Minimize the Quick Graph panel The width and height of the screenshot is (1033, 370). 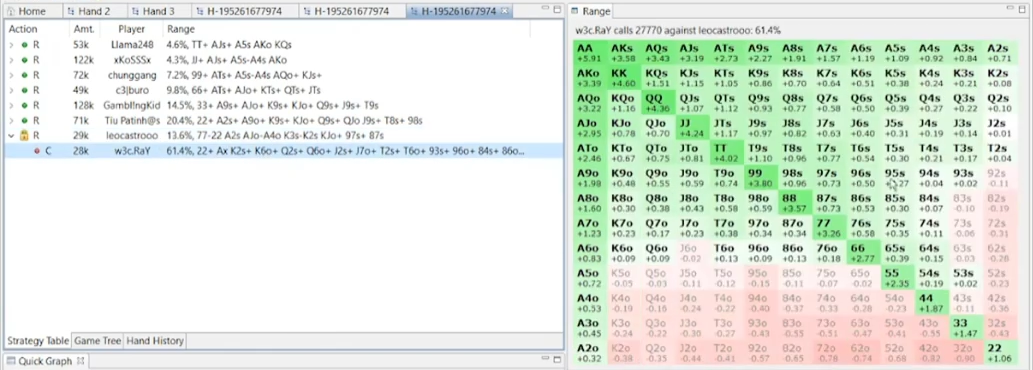pos(544,359)
